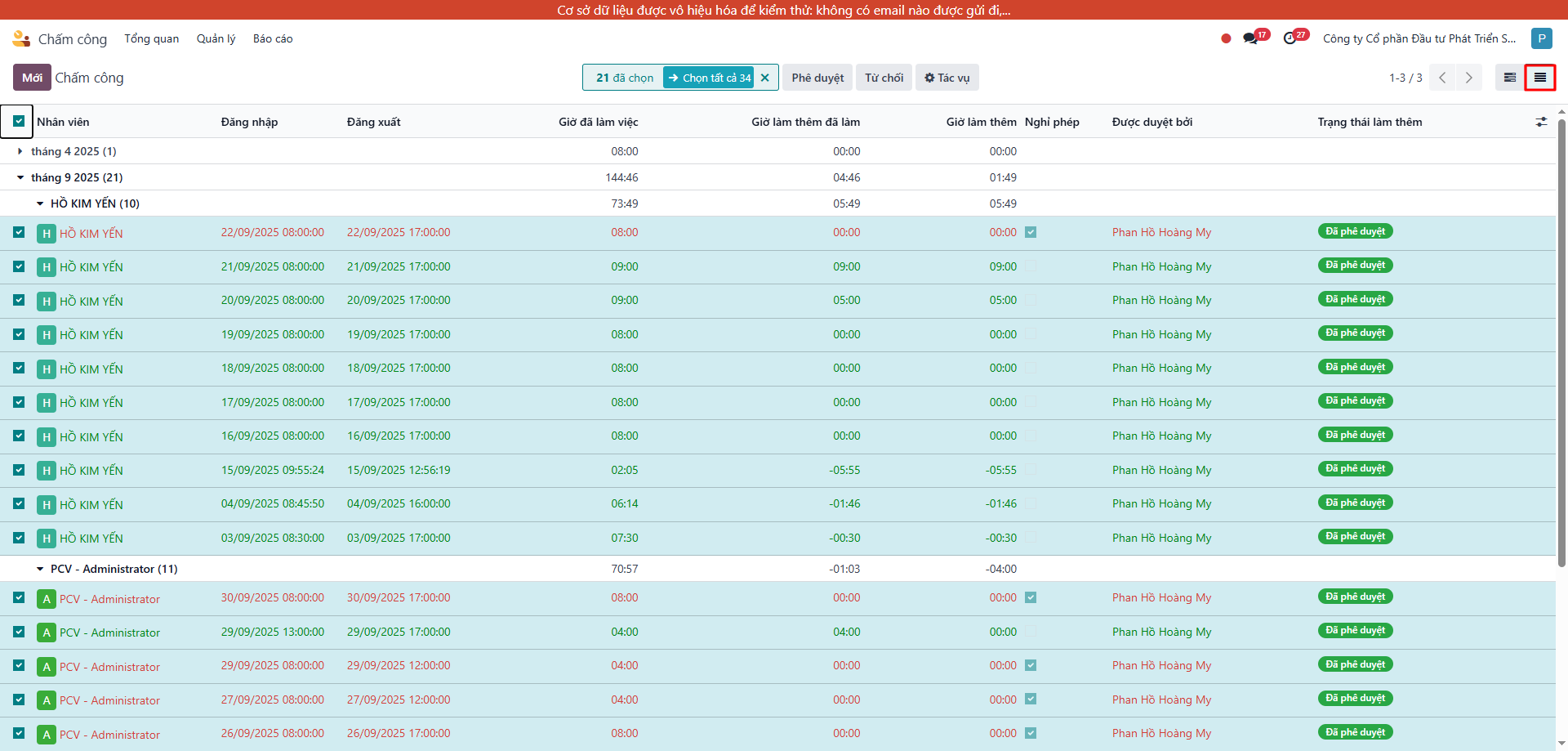Open the Tổng quan menu
This screenshot has height=751, width=1568.
coord(152,38)
